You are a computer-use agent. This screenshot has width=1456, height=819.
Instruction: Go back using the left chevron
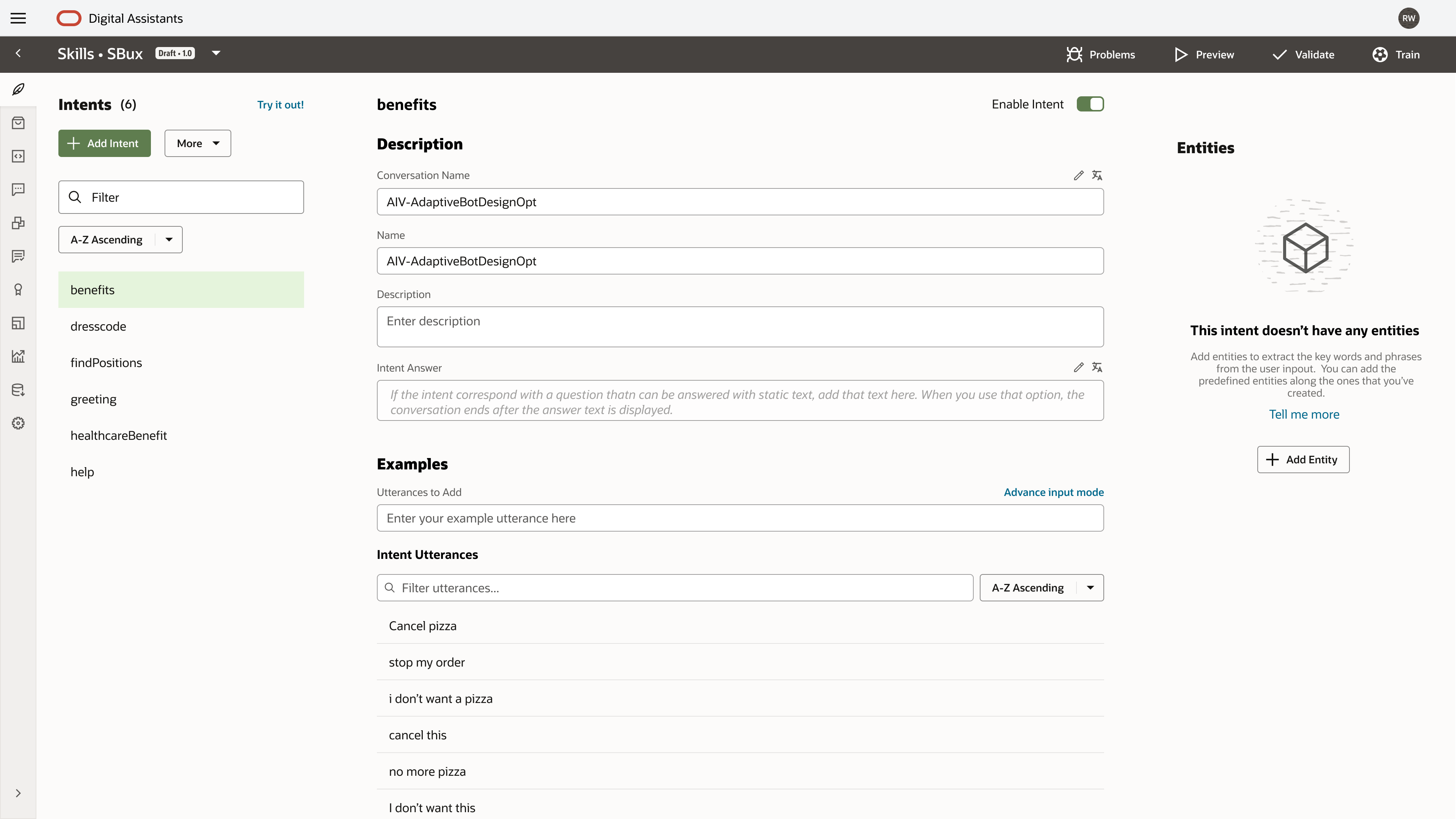coord(18,53)
